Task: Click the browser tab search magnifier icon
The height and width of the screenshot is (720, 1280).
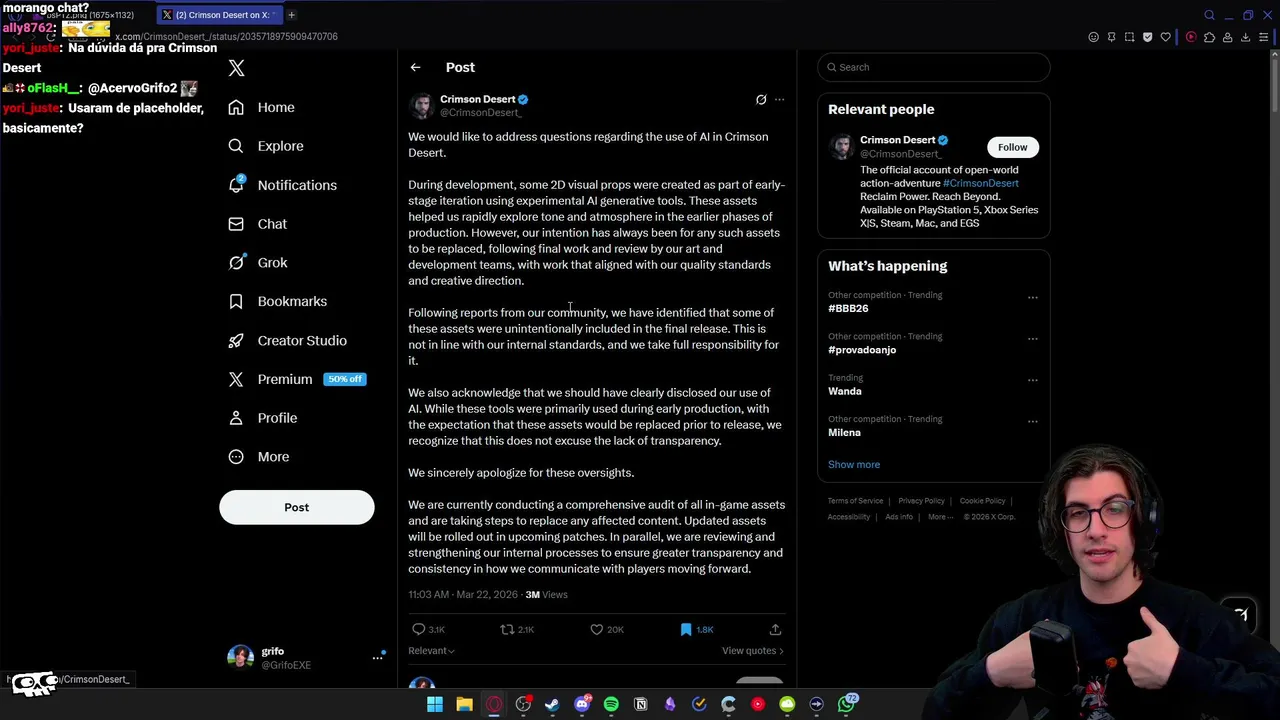Action: 1209,15
